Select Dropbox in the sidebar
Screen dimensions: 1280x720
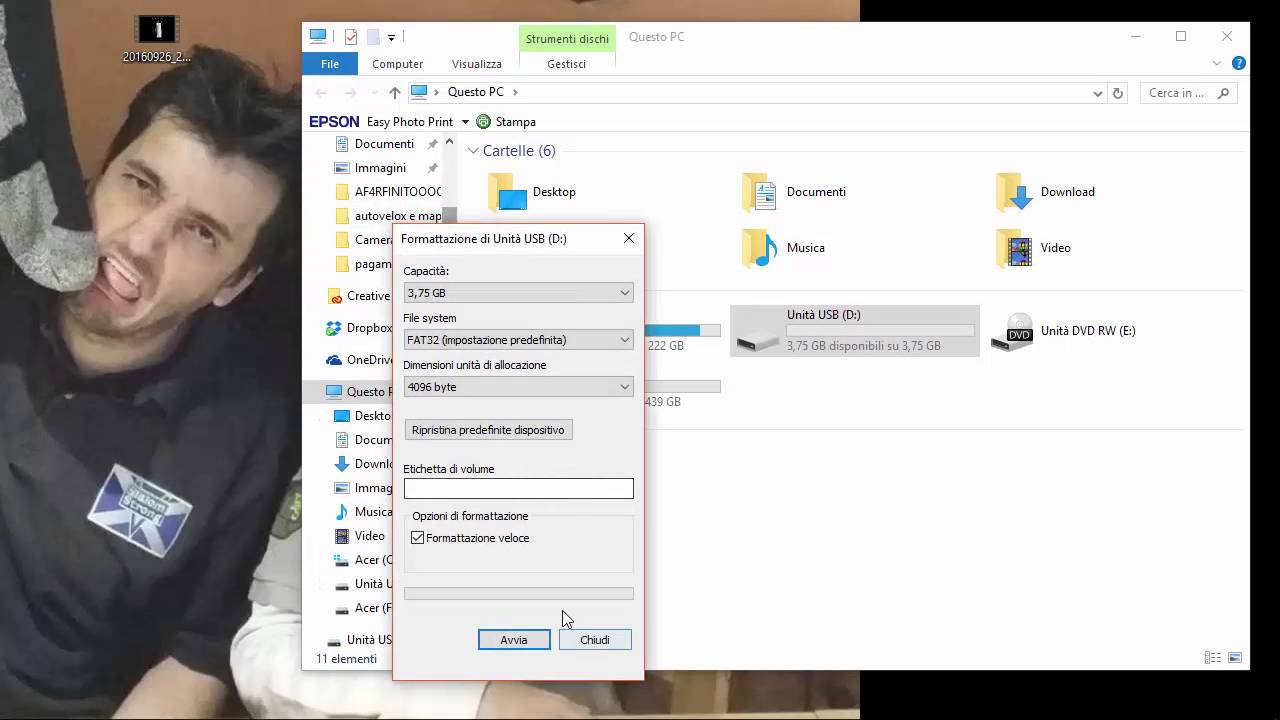358,328
